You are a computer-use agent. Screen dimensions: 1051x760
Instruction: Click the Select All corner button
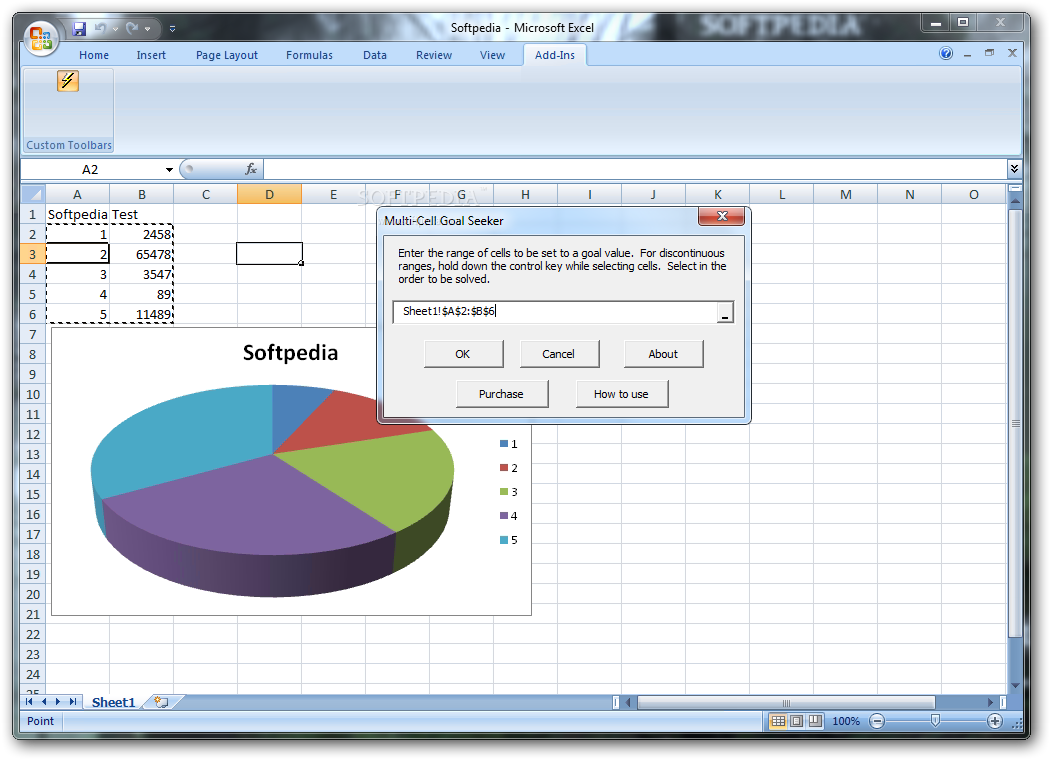tap(33, 194)
